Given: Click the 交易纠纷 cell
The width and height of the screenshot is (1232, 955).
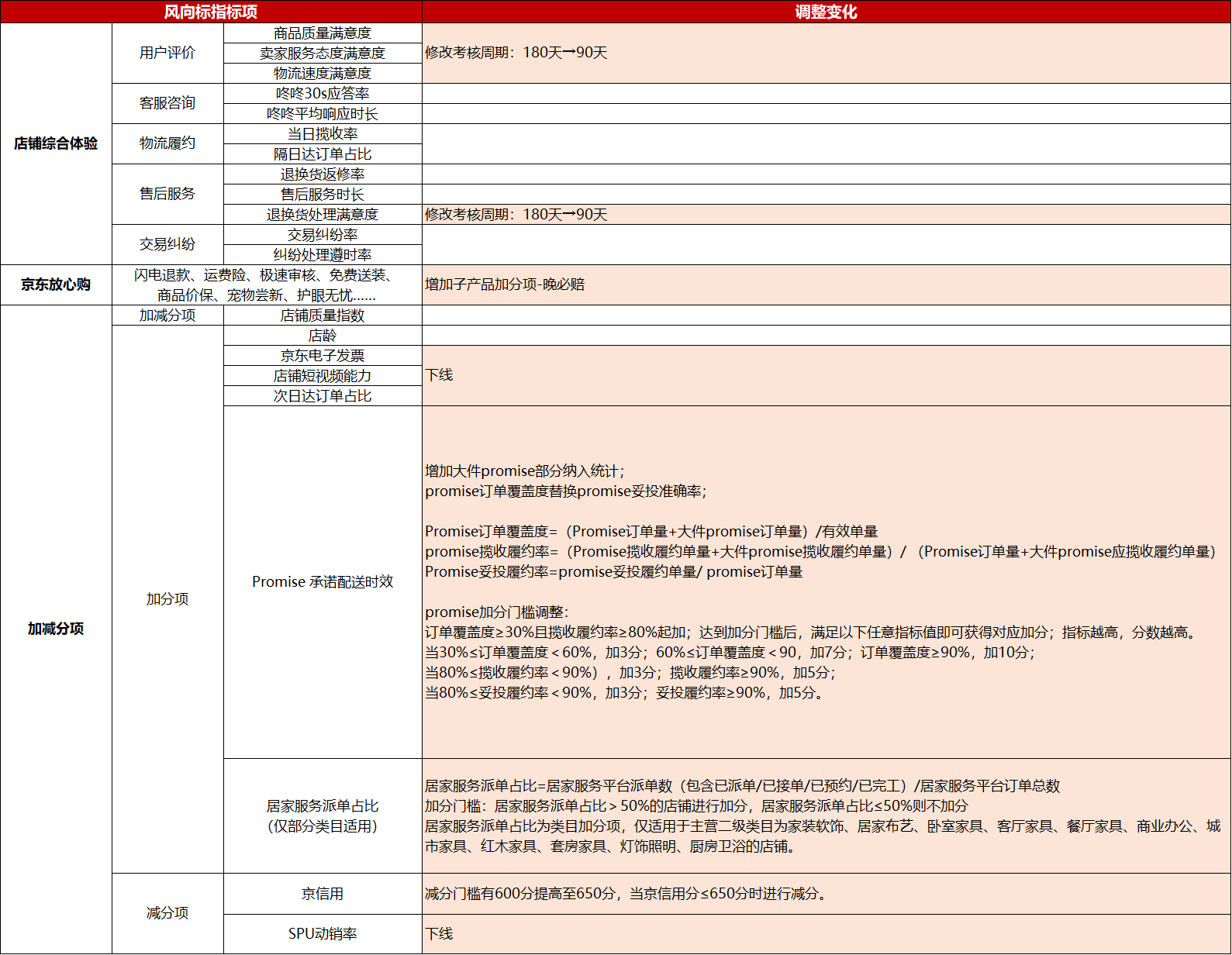Looking at the screenshot, I should (167, 244).
